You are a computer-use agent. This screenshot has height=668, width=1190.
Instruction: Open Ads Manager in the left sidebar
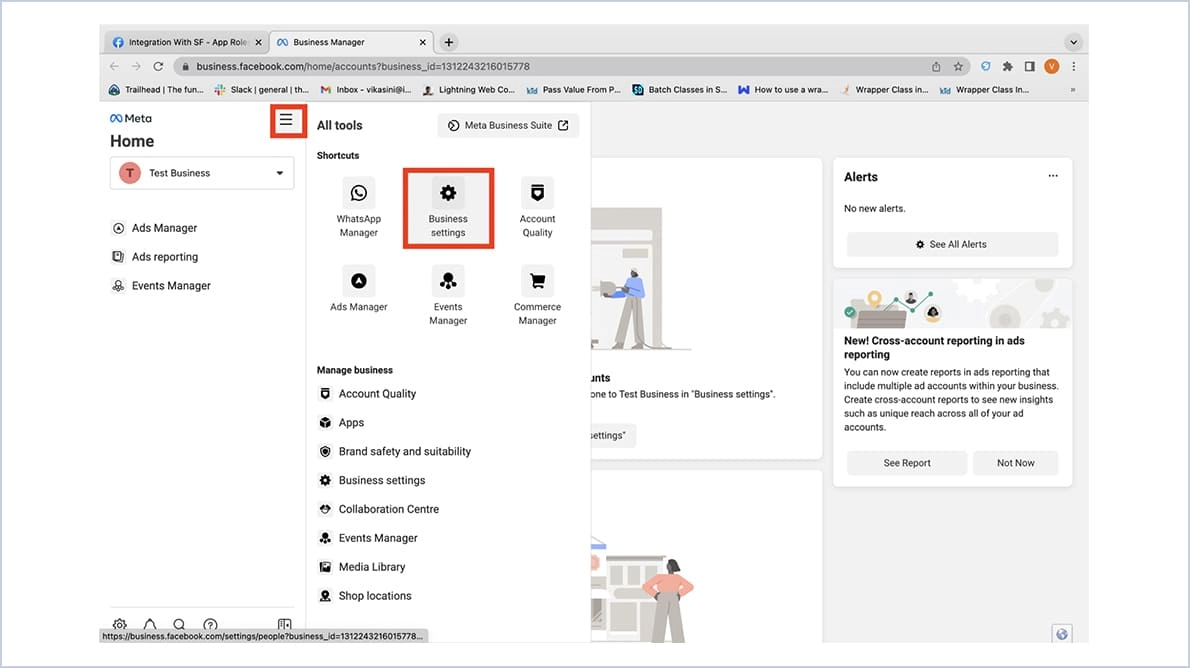[155, 228]
